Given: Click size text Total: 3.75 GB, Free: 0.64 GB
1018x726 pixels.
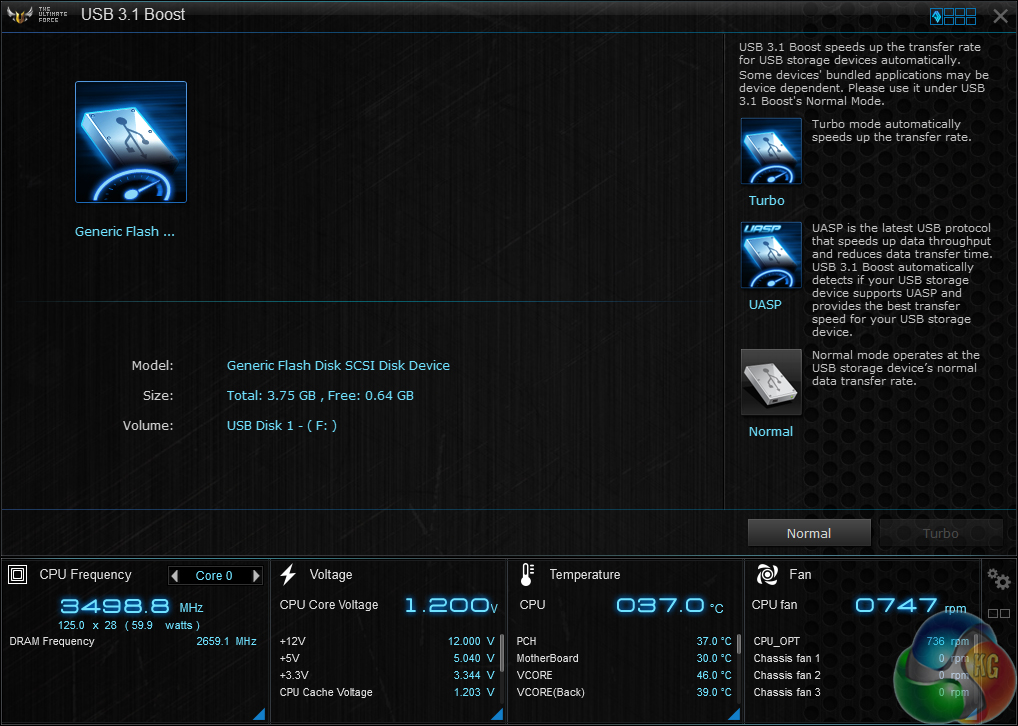Looking at the screenshot, I should 320,395.
